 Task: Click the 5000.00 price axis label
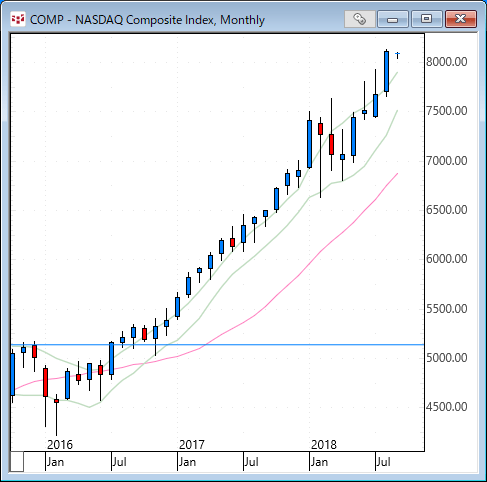click(447, 358)
